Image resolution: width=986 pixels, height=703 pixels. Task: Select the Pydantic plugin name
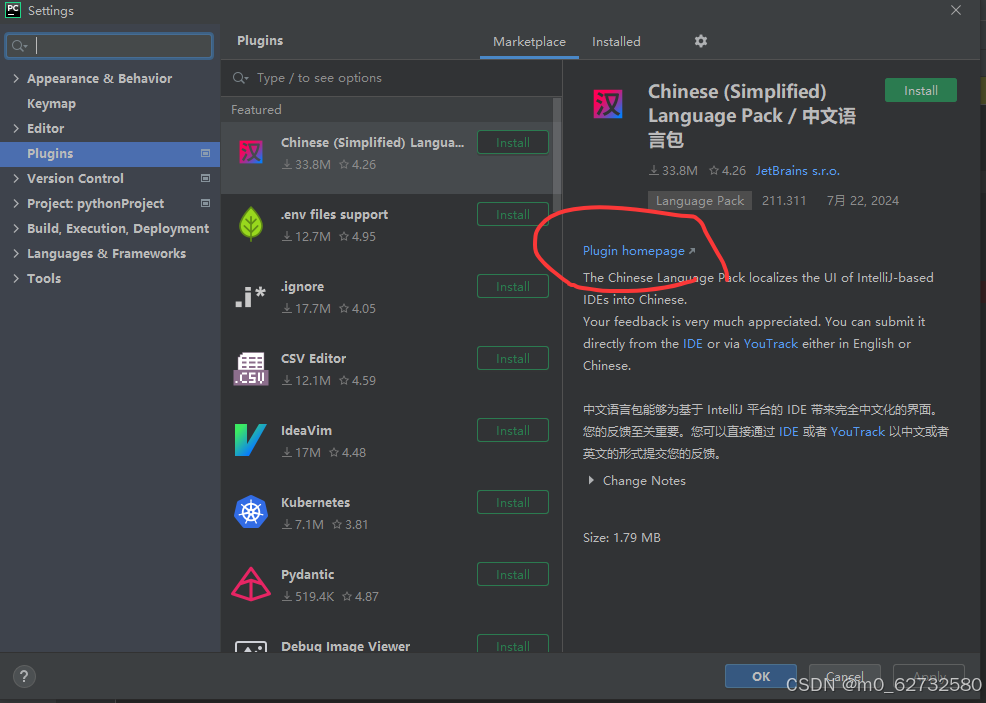tap(307, 575)
